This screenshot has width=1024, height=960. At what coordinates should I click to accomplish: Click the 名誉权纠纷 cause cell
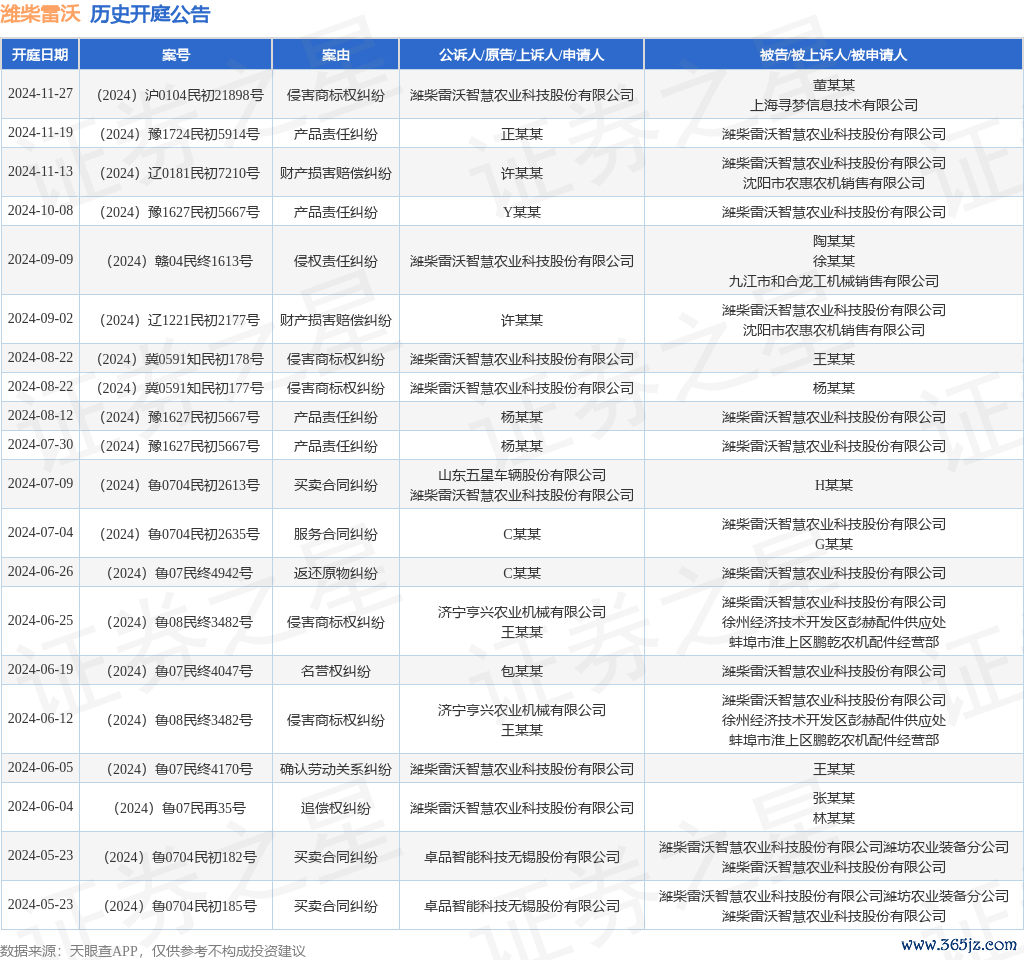tap(336, 671)
